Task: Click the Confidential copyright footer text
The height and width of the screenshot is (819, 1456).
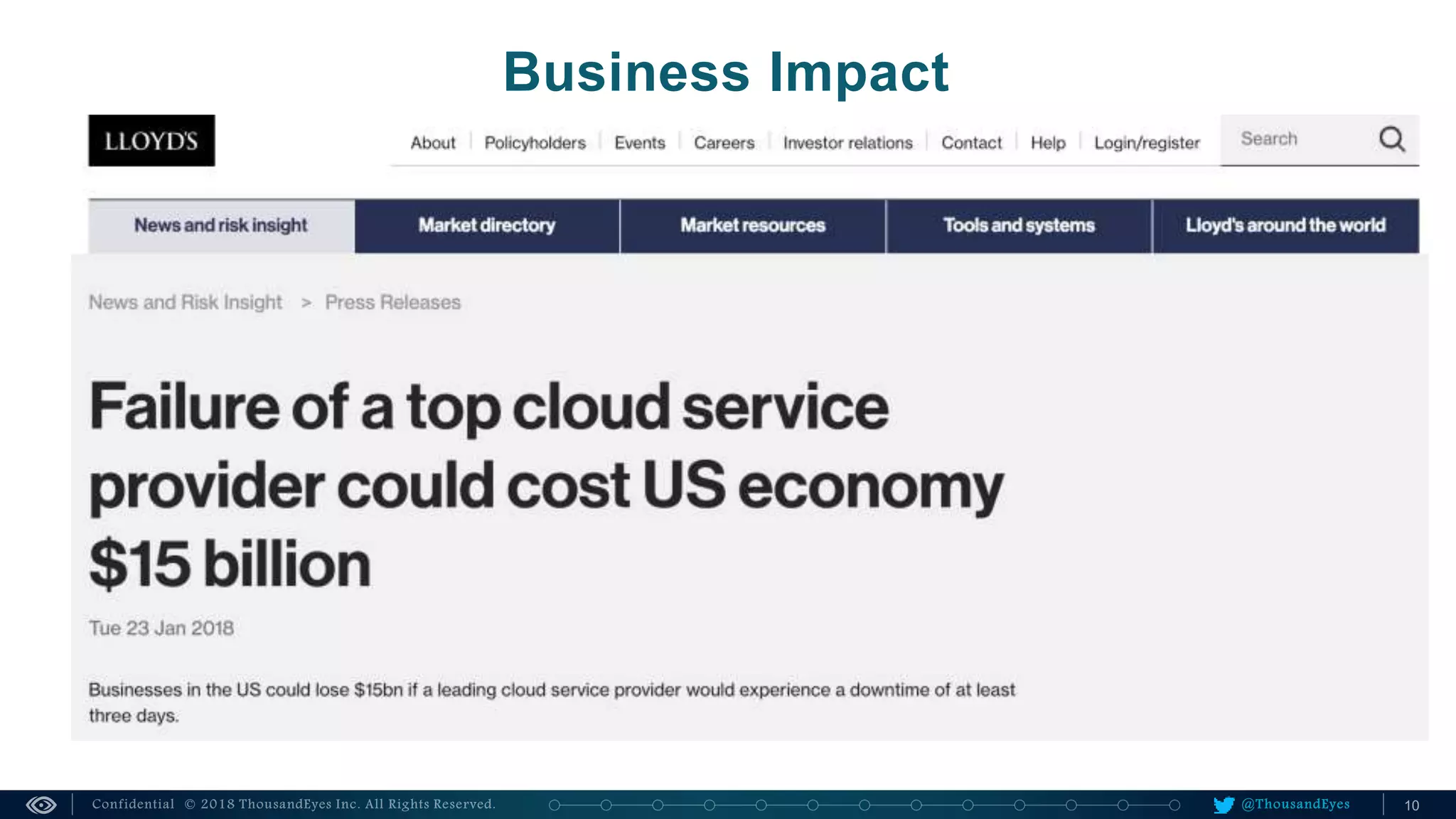Action: click(294, 804)
